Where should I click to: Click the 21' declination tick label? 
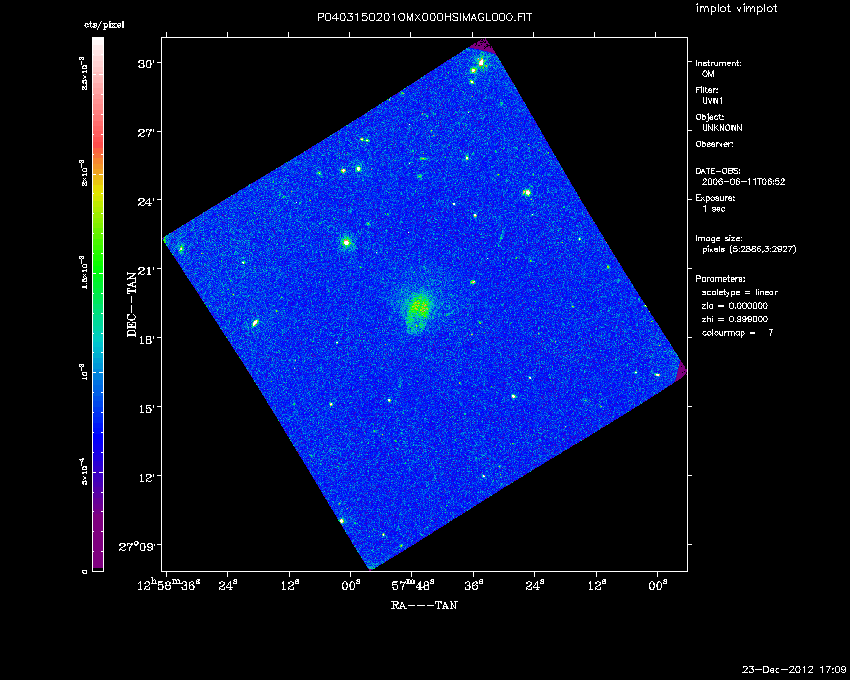[x=147, y=270]
